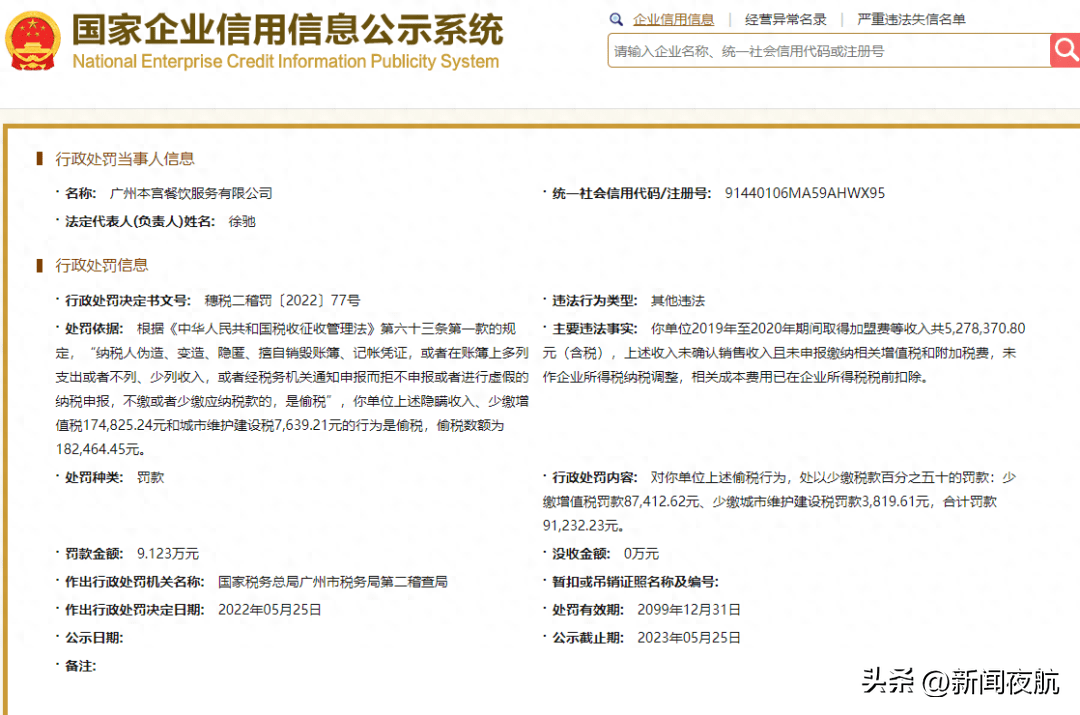Click the decision document number 穗税二稽罚〔2022〕77号
This screenshot has width=1080, height=715.
tap(282, 300)
